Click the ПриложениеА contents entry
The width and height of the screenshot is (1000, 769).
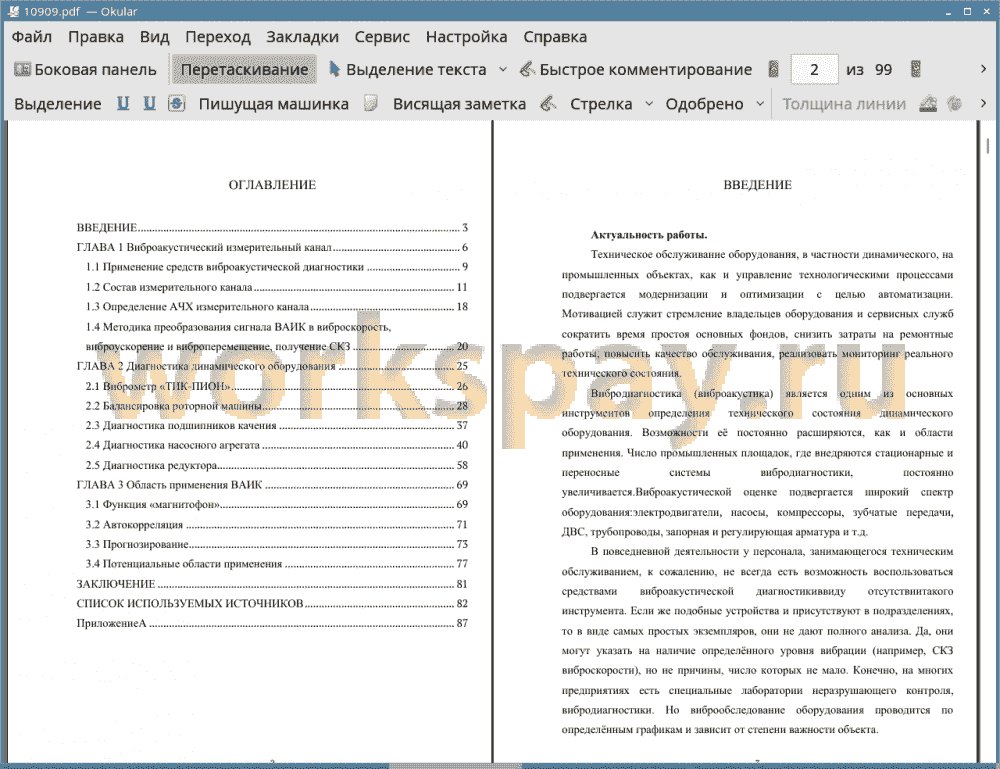(x=272, y=624)
